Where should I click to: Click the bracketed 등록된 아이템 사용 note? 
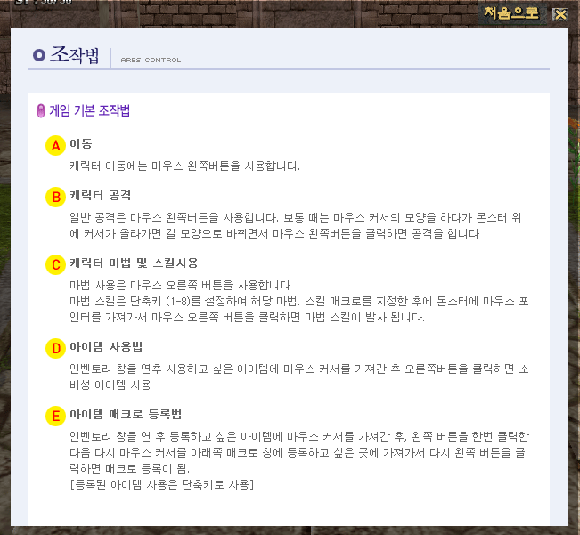[162, 485]
